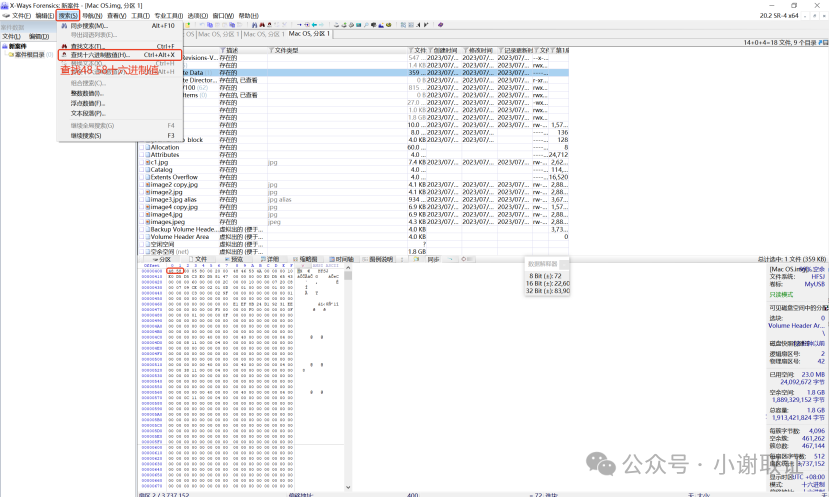Click the filter funnel on 修改时间 column
This screenshot has height=497, width=830.
point(465,50)
